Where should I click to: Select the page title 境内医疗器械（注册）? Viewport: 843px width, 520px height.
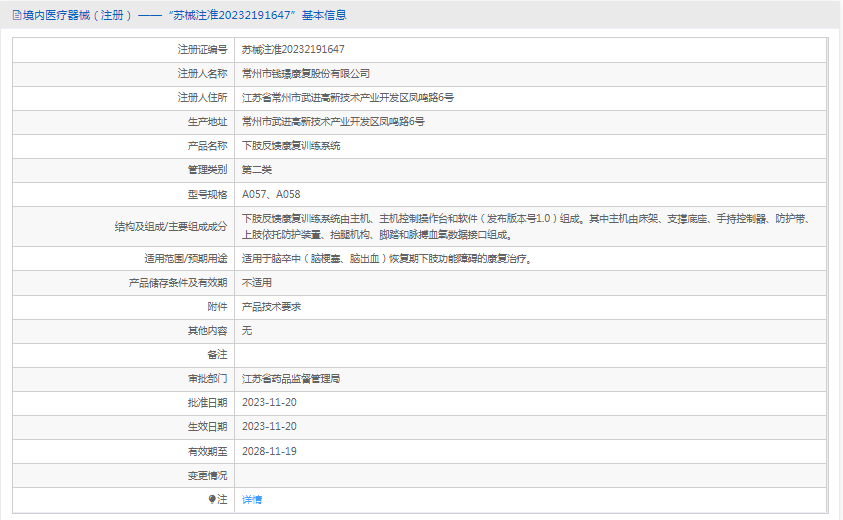coord(77,15)
